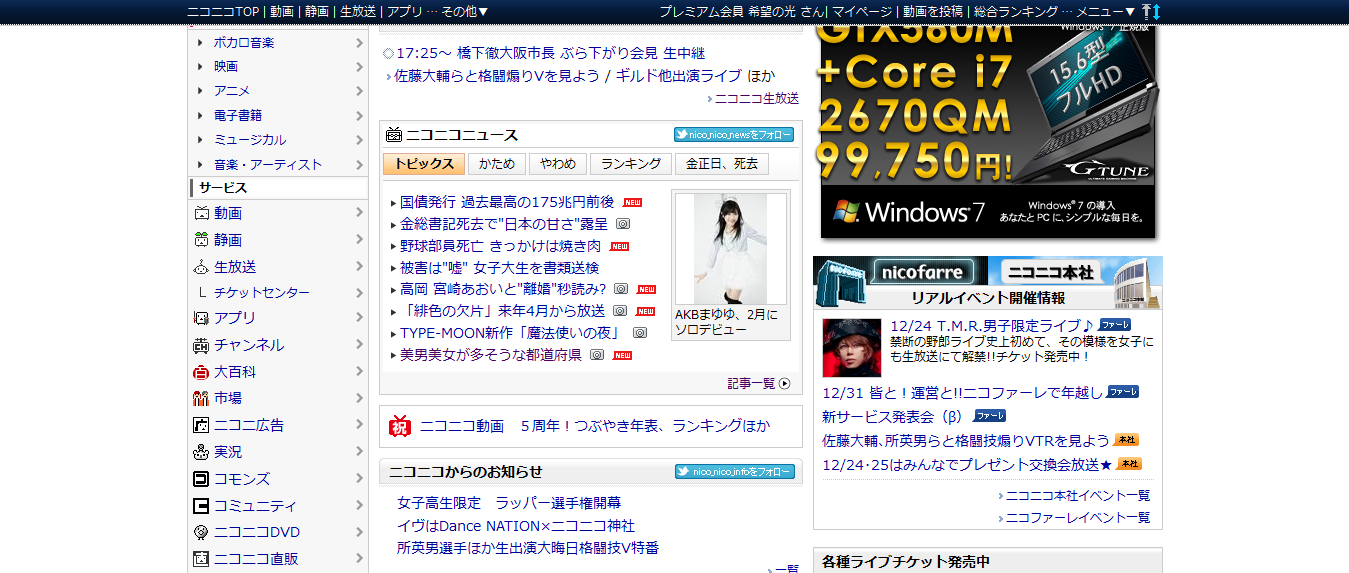Open the その他▼ dropdown in the top bar
This screenshot has width=1349, height=573.
coord(465,11)
